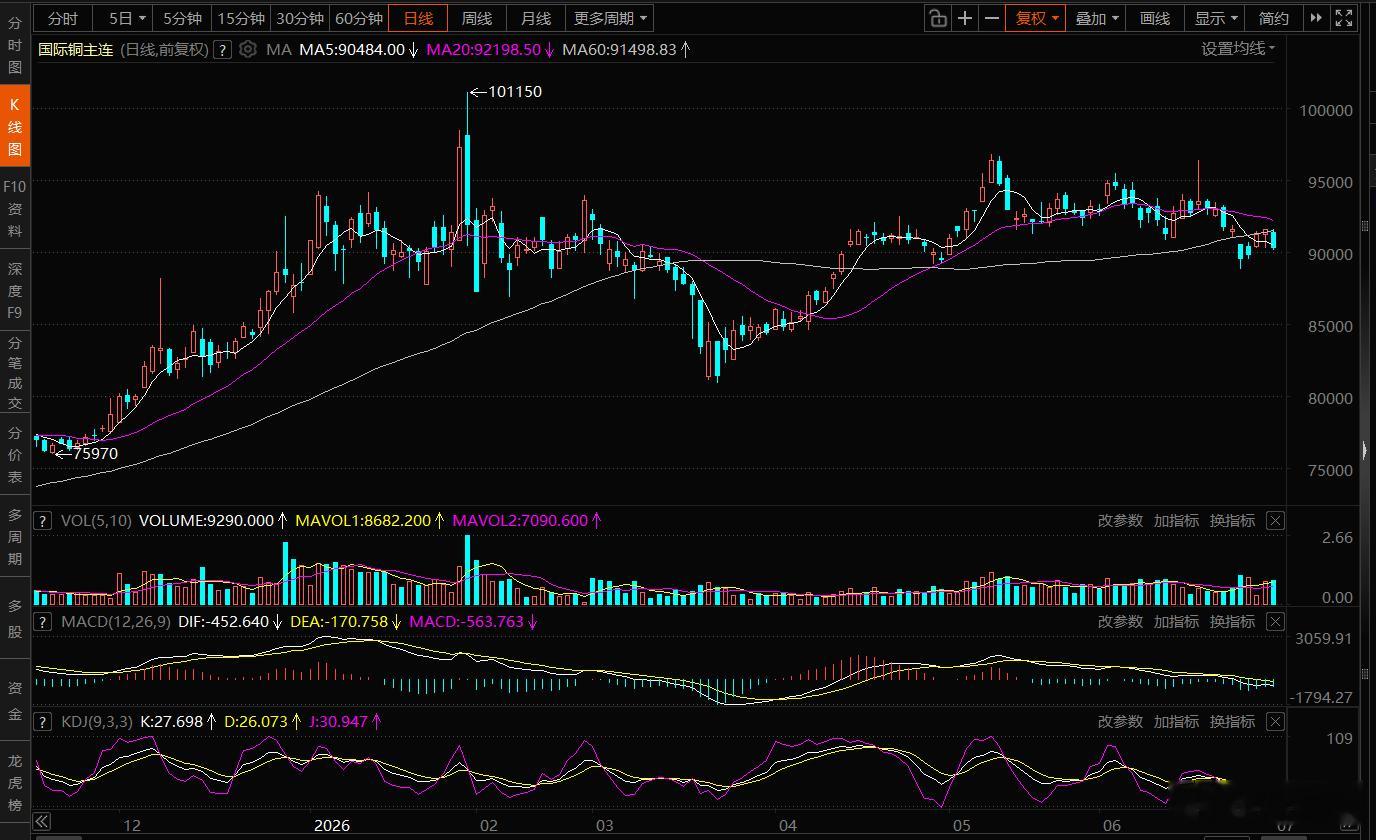Click the 75970 low price label
1376x840 pixels.
(95, 453)
